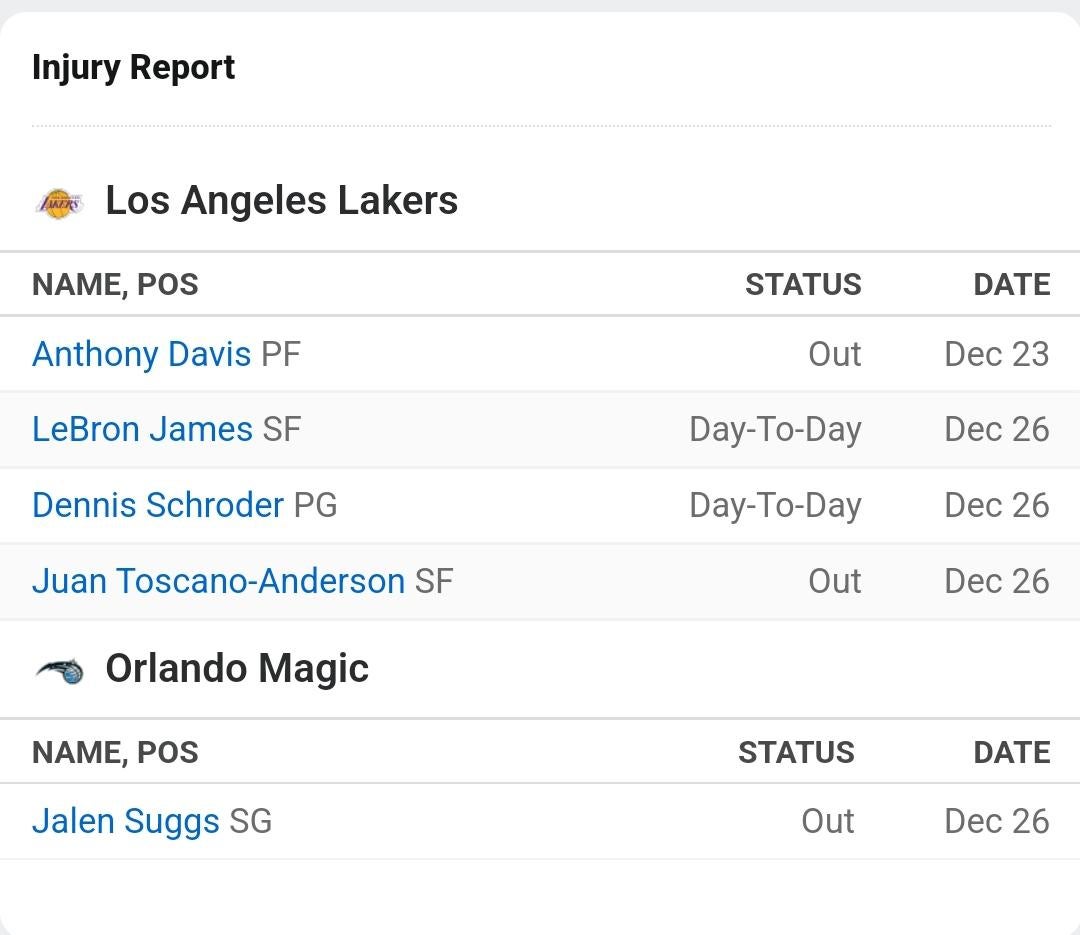Select the Los Angeles Lakers team name
The height and width of the screenshot is (935, 1080).
(x=281, y=201)
